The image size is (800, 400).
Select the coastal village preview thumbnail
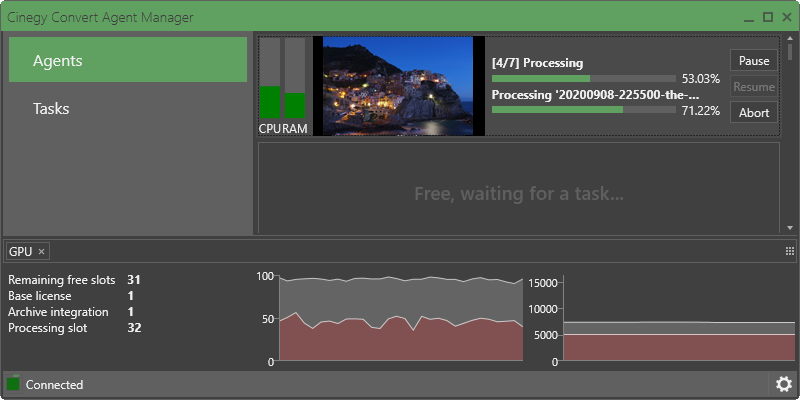coord(398,86)
